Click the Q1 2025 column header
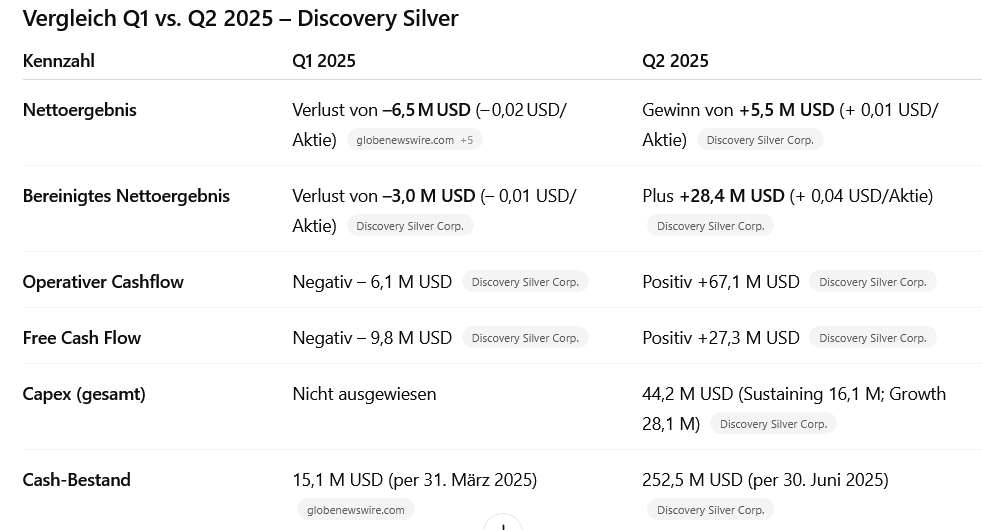This screenshot has width=982, height=530. (x=324, y=61)
